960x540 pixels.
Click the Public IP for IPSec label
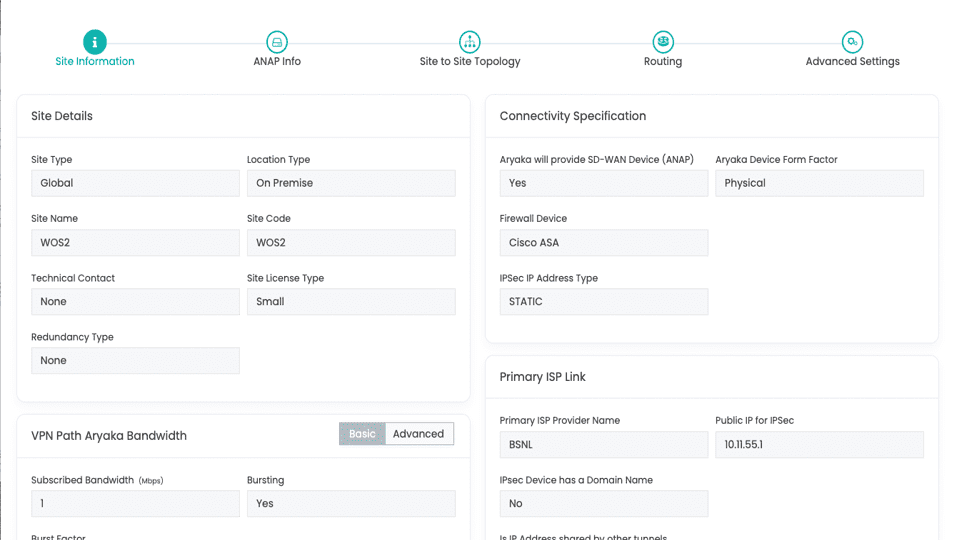click(x=754, y=420)
